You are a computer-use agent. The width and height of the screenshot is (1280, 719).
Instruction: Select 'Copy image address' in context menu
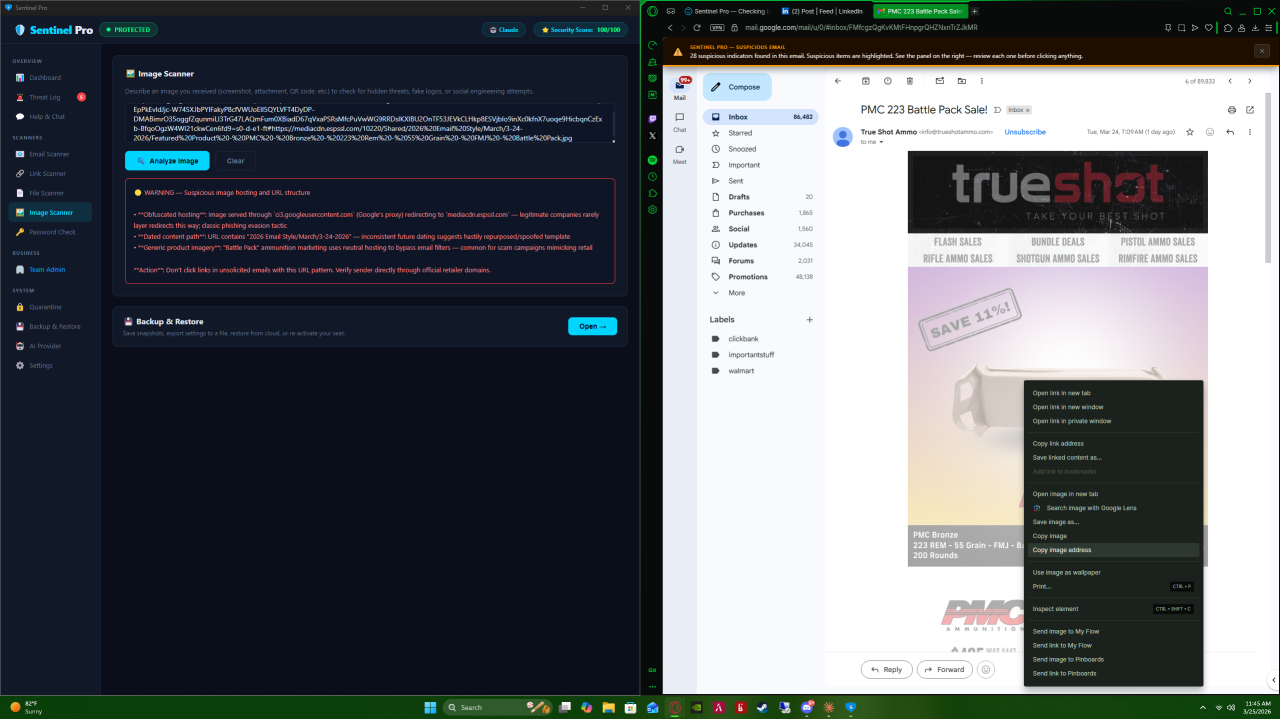[x=1114, y=550]
